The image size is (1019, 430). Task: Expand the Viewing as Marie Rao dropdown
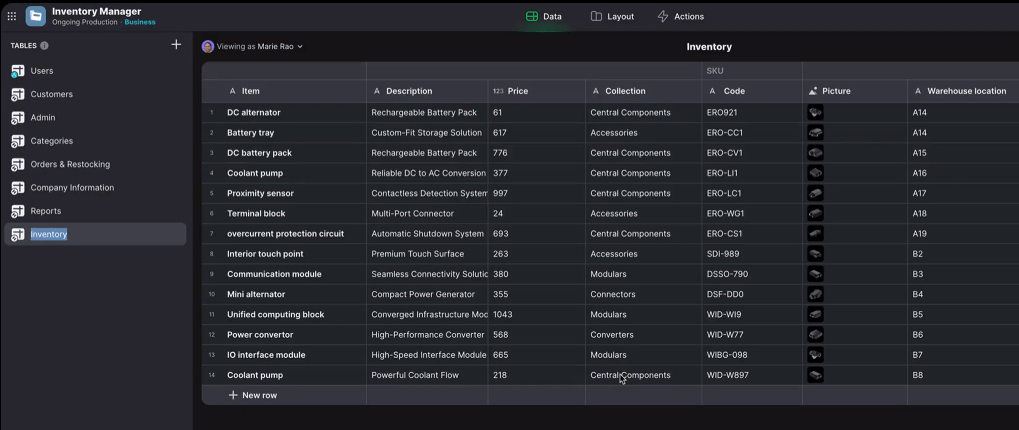(254, 46)
